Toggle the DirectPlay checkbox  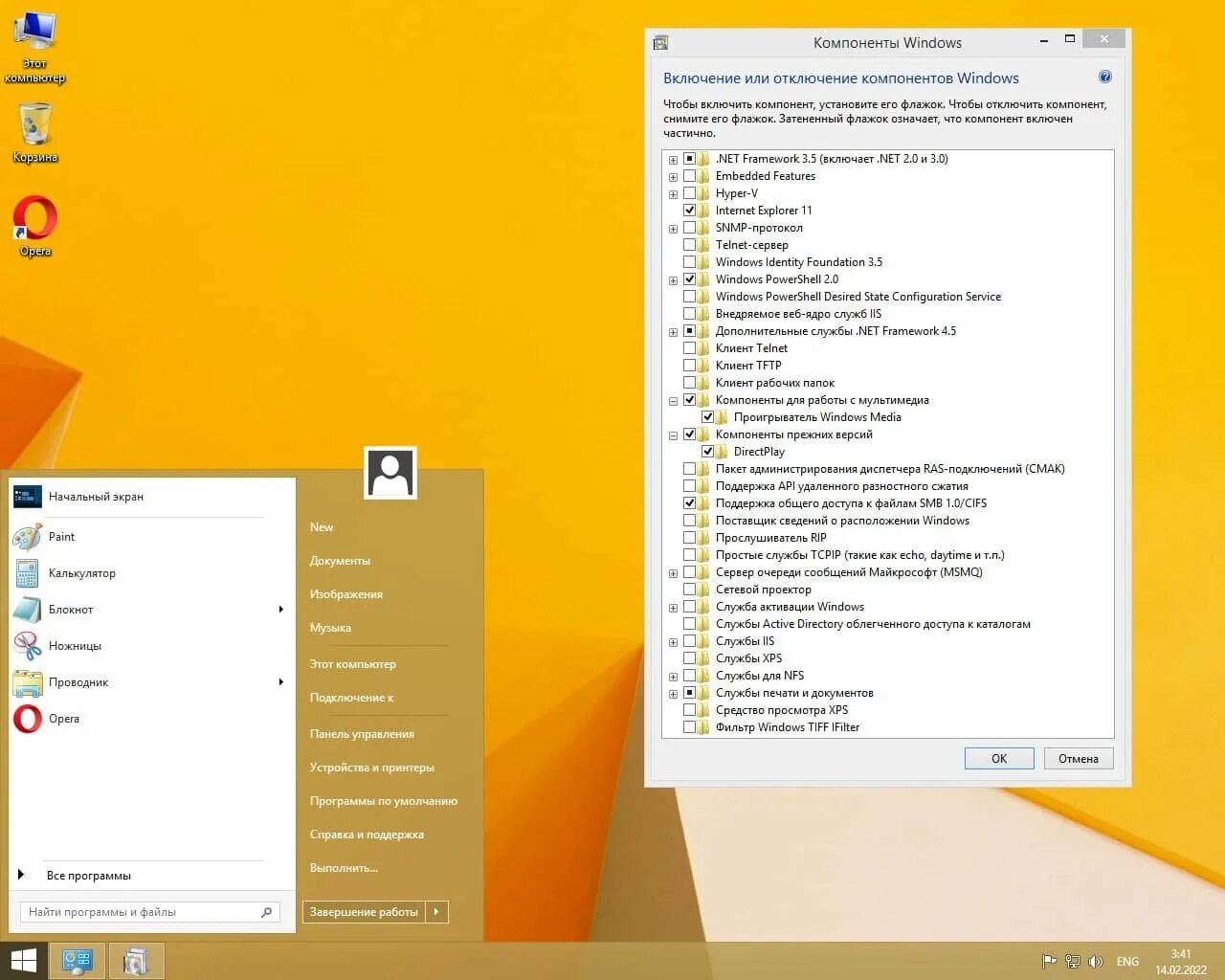point(707,452)
